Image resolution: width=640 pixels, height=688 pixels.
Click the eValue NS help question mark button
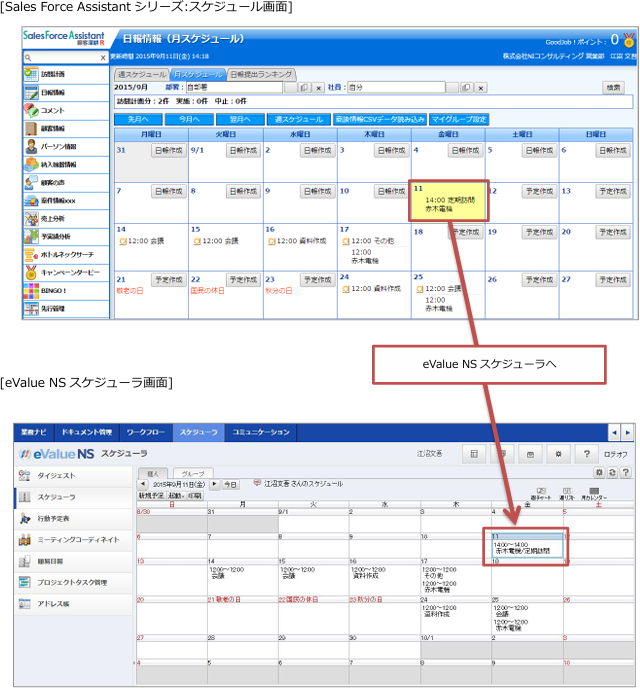[x=587, y=454]
